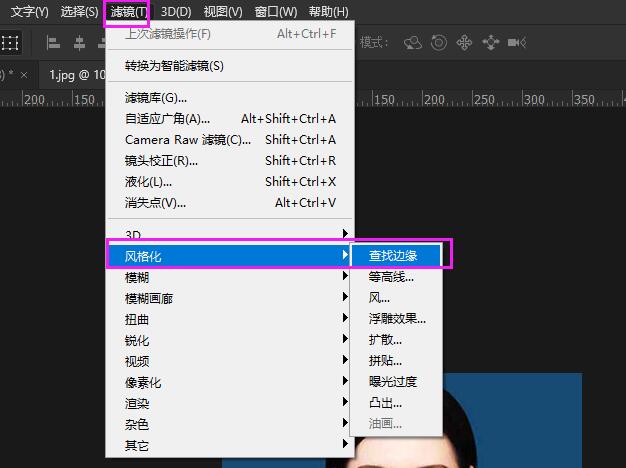Select the 3D roll mode icon
This screenshot has height=468, width=626.
click(x=439, y=42)
